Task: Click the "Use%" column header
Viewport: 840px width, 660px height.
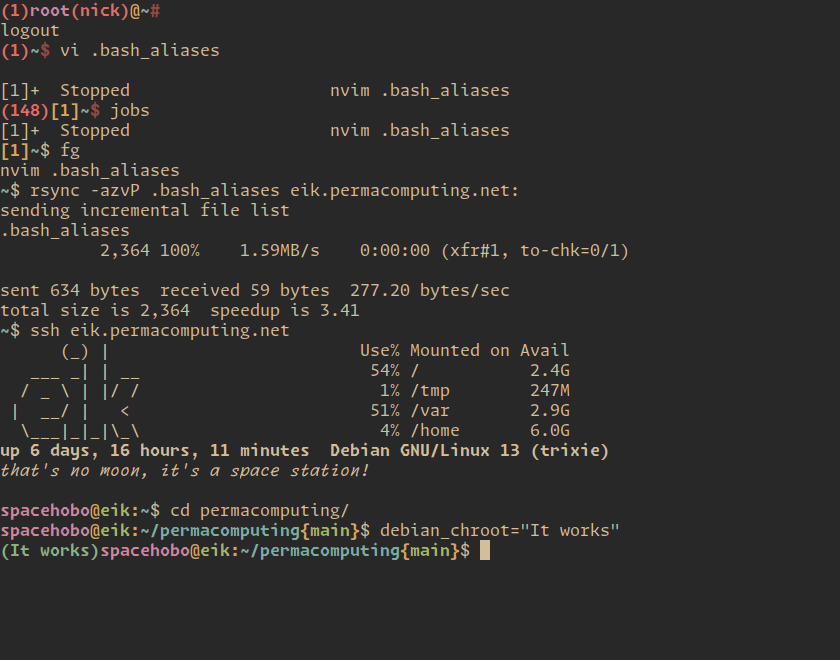Action: 380,350
